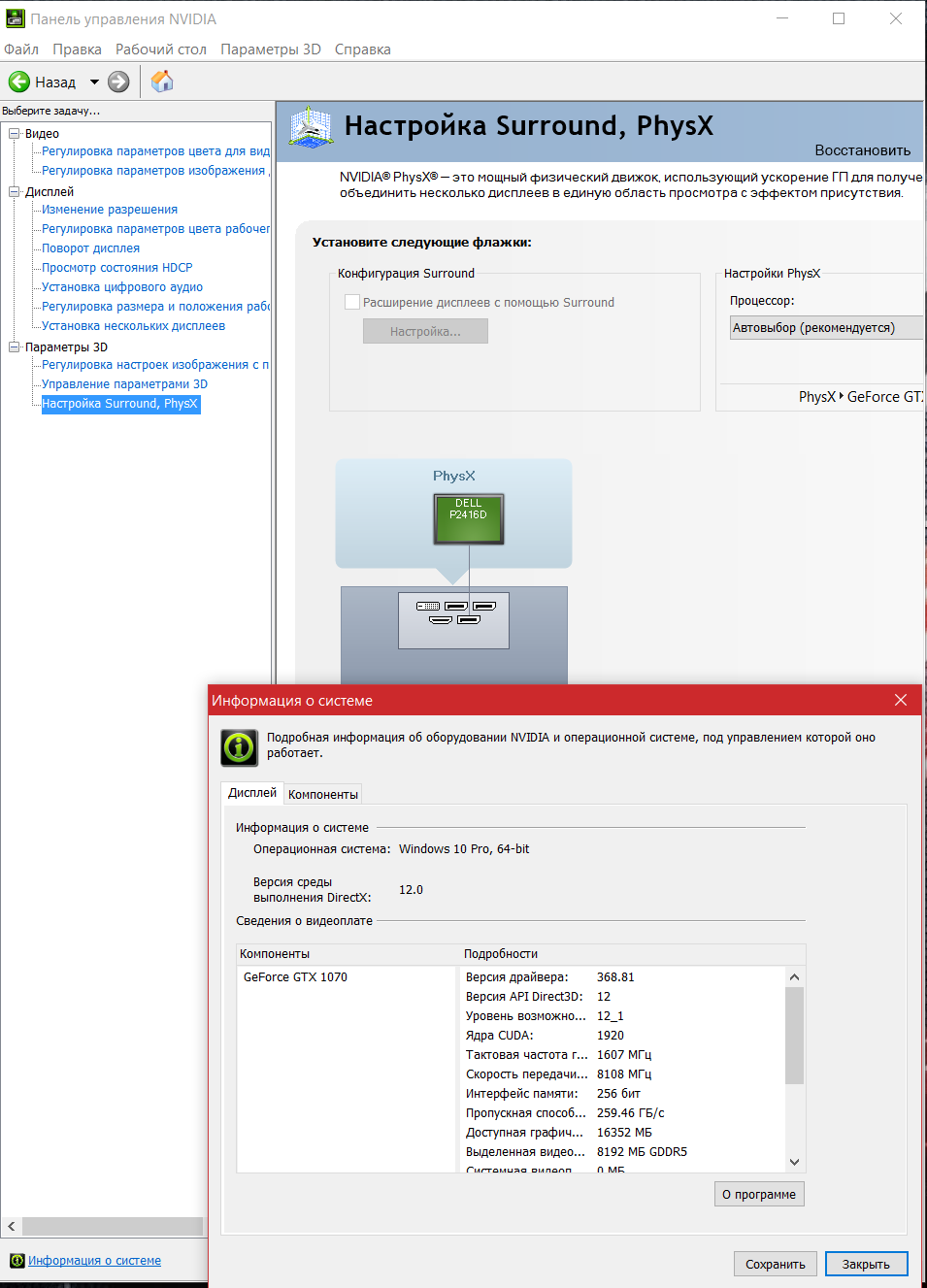Close the Информация о системе dialog
This screenshot has height=1288, width=927.
[x=900, y=700]
